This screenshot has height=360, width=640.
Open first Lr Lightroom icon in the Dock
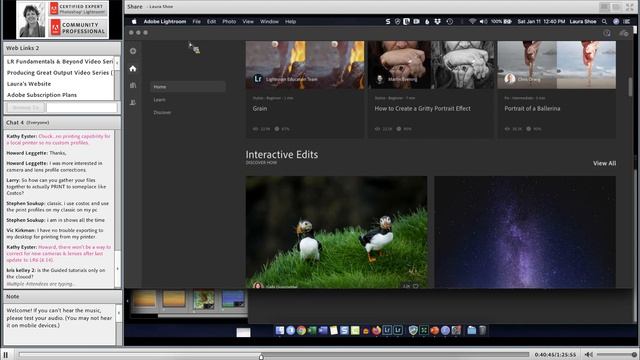[x=387, y=330]
